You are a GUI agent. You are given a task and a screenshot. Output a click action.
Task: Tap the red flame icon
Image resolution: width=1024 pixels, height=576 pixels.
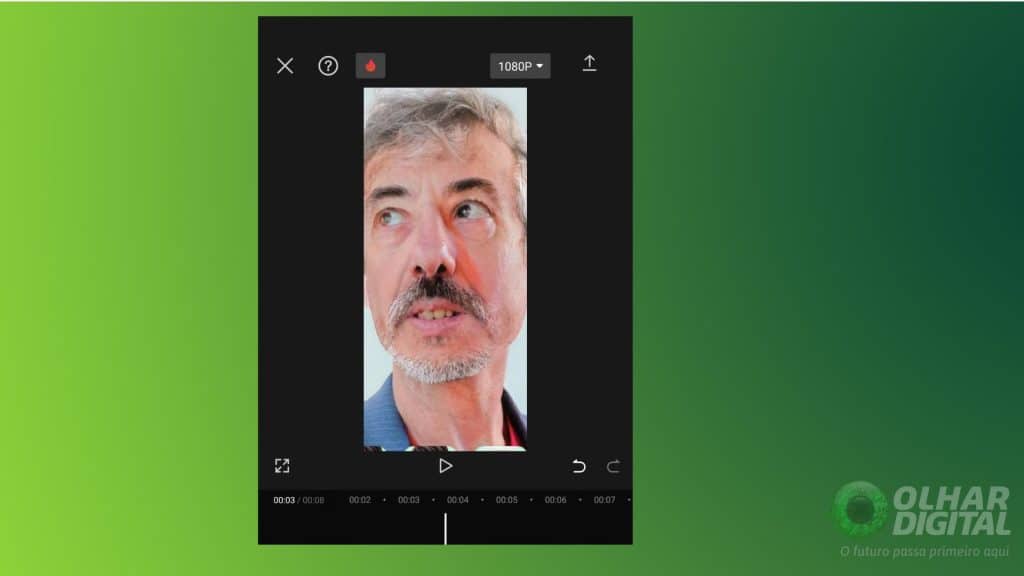coord(370,66)
